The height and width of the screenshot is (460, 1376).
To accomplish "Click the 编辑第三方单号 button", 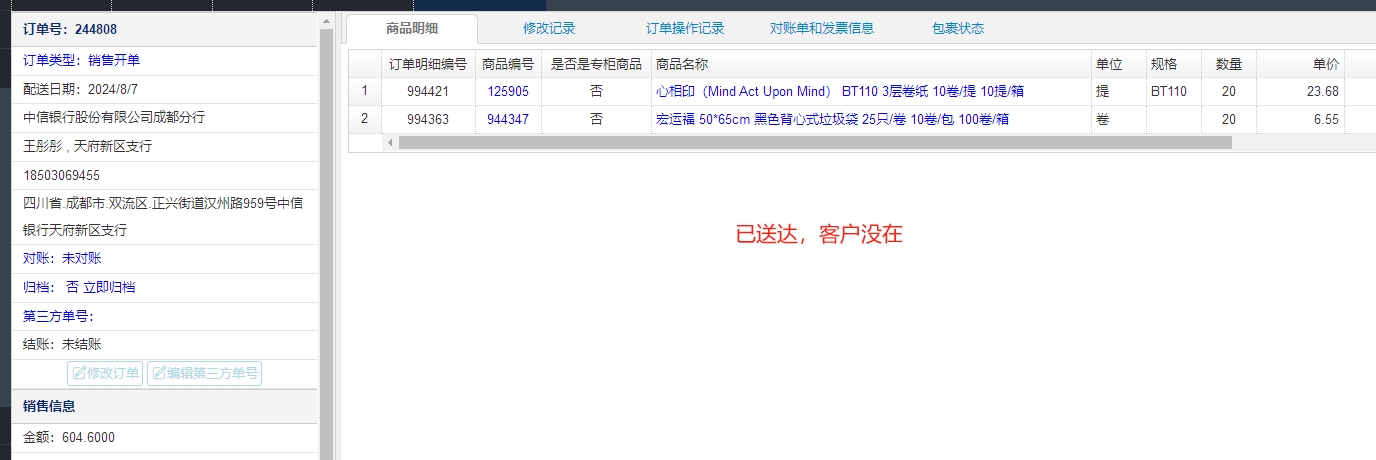I will click(204, 373).
